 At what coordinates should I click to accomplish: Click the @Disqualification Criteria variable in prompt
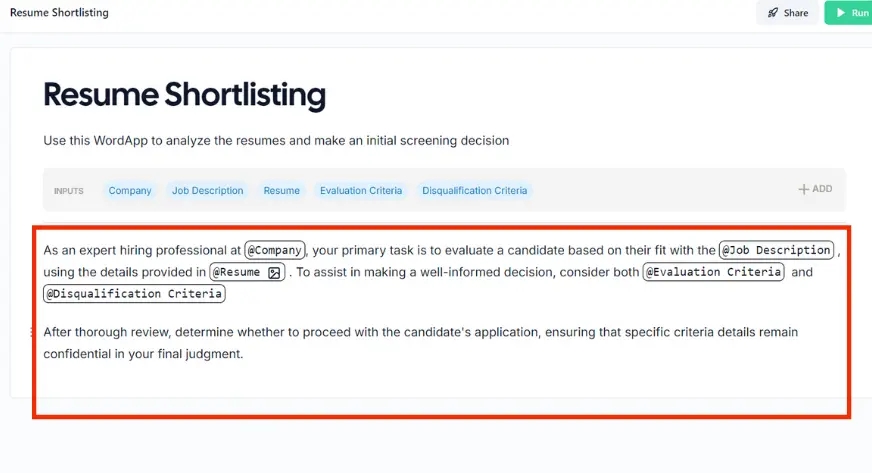pyautogui.click(x=134, y=294)
